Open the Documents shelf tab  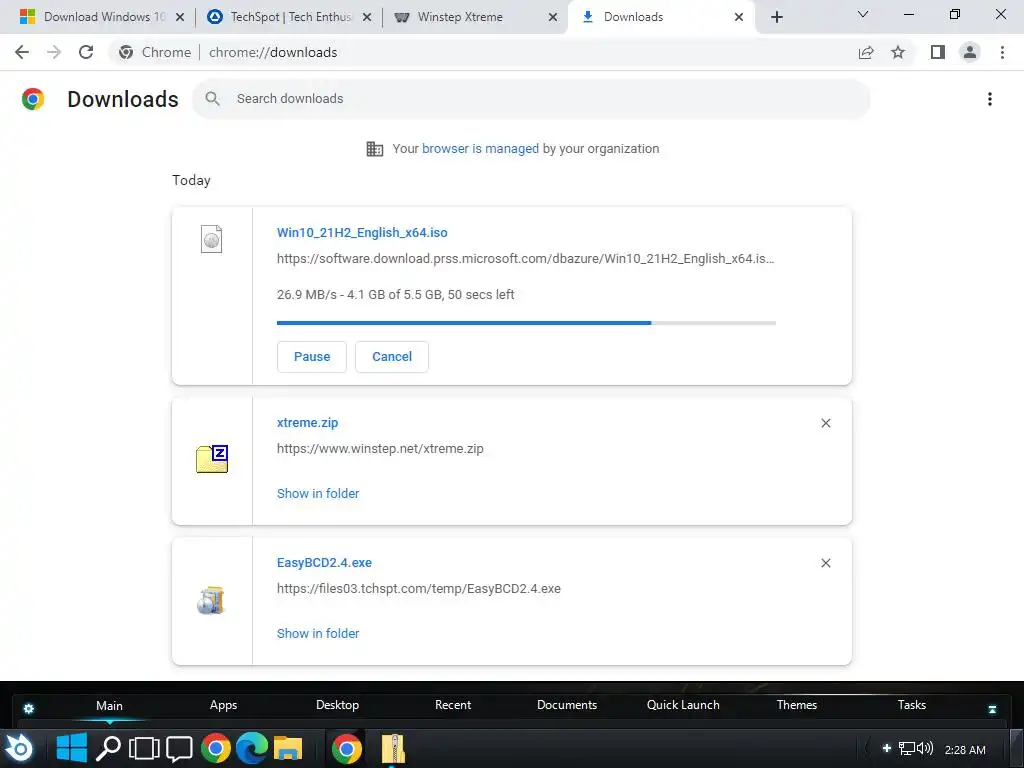[567, 705]
